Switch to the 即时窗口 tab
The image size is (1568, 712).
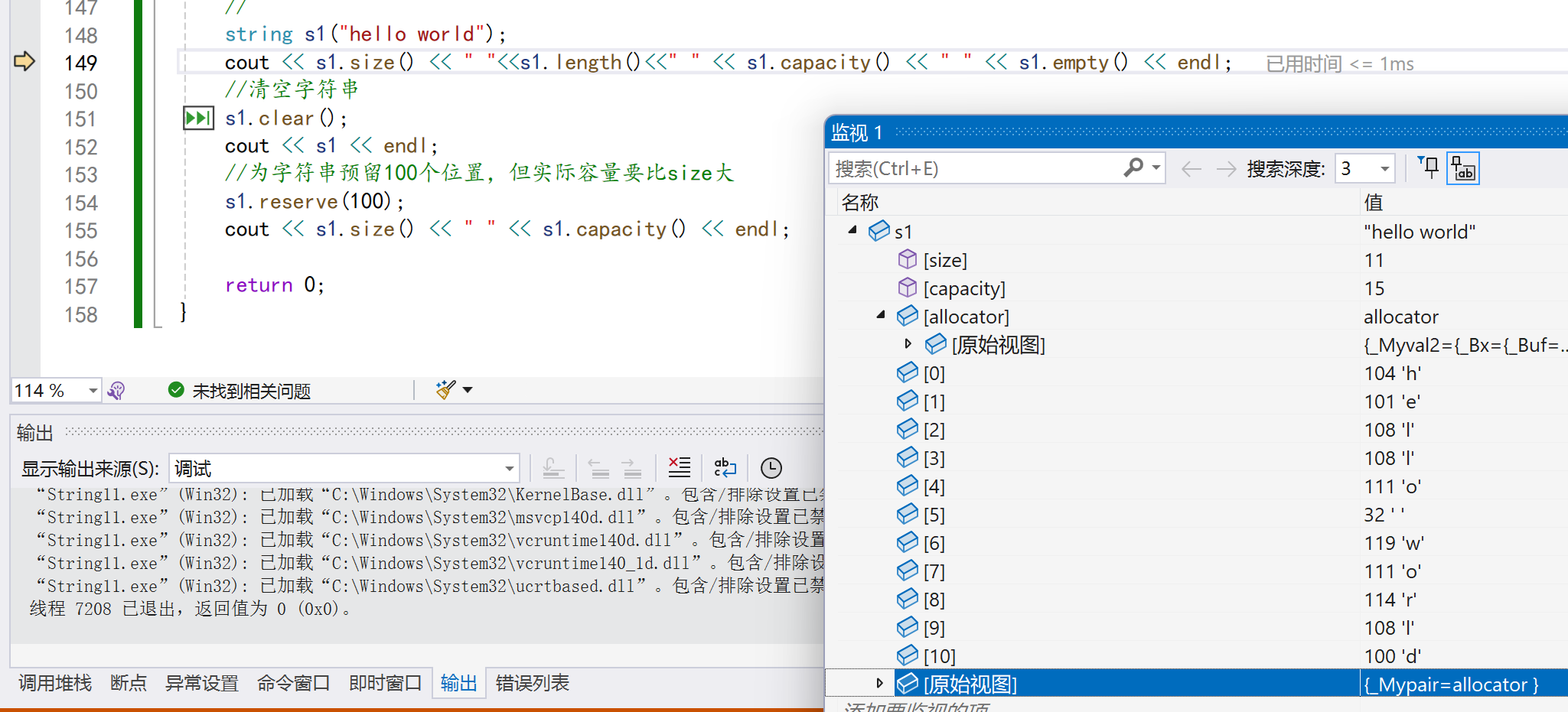[386, 683]
